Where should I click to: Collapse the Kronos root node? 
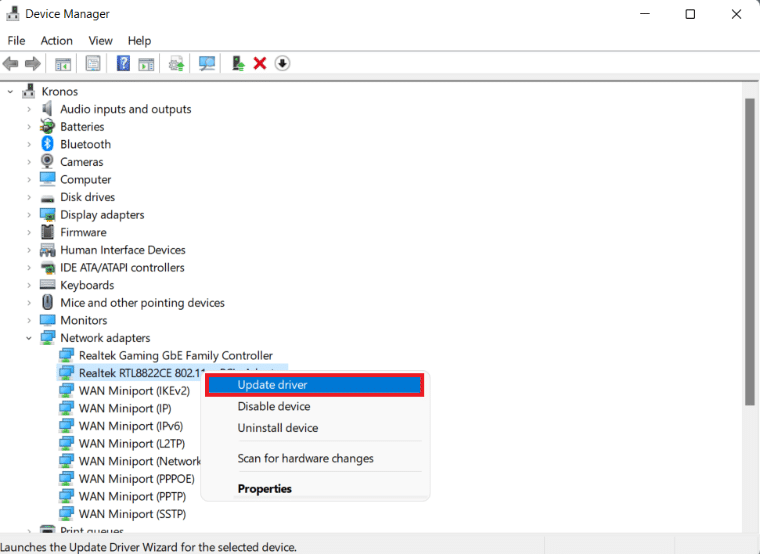pyautogui.click(x=11, y=92)
